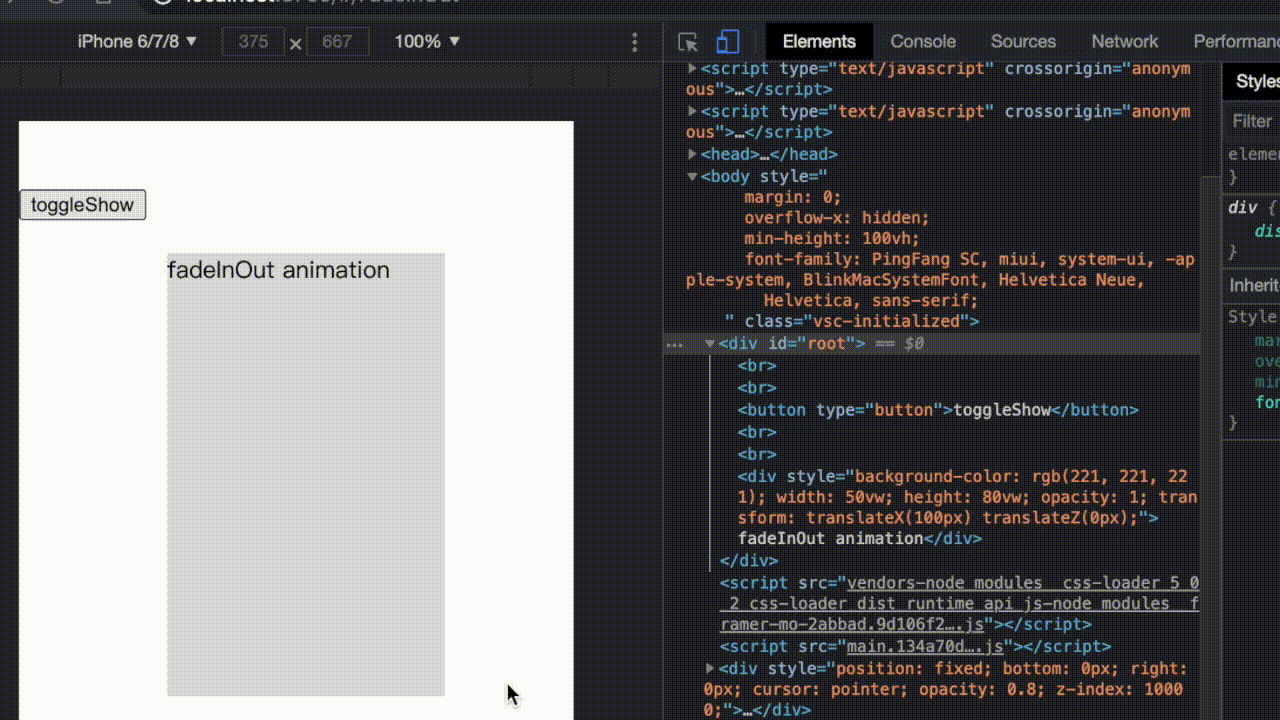Expand the first script crossorigin node
Screen dimensions: 1280x720
[692, 69]
